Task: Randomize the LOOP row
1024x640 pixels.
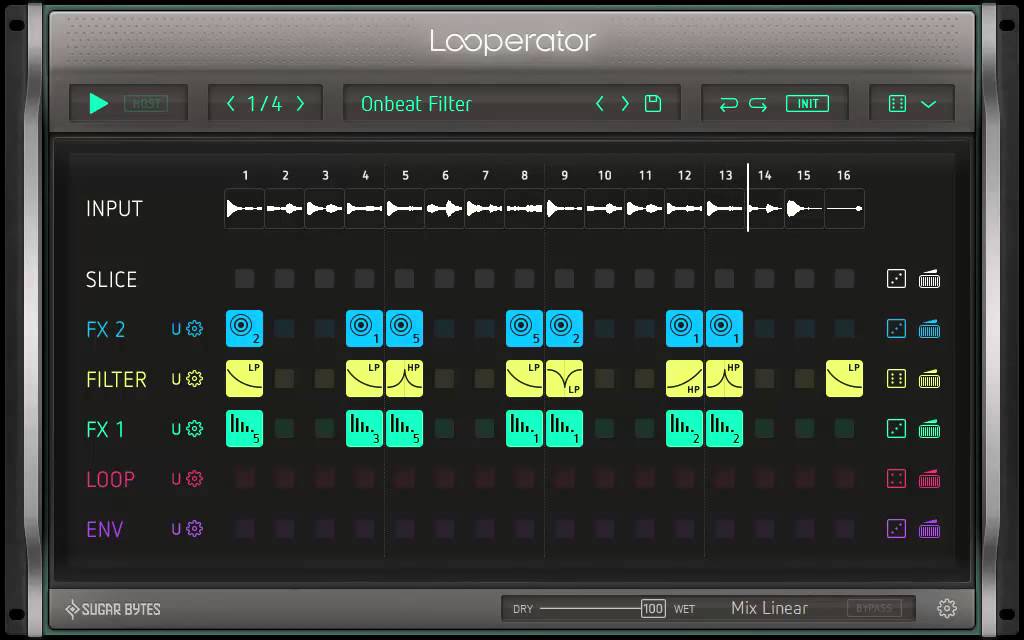Action: coord(897,479)
